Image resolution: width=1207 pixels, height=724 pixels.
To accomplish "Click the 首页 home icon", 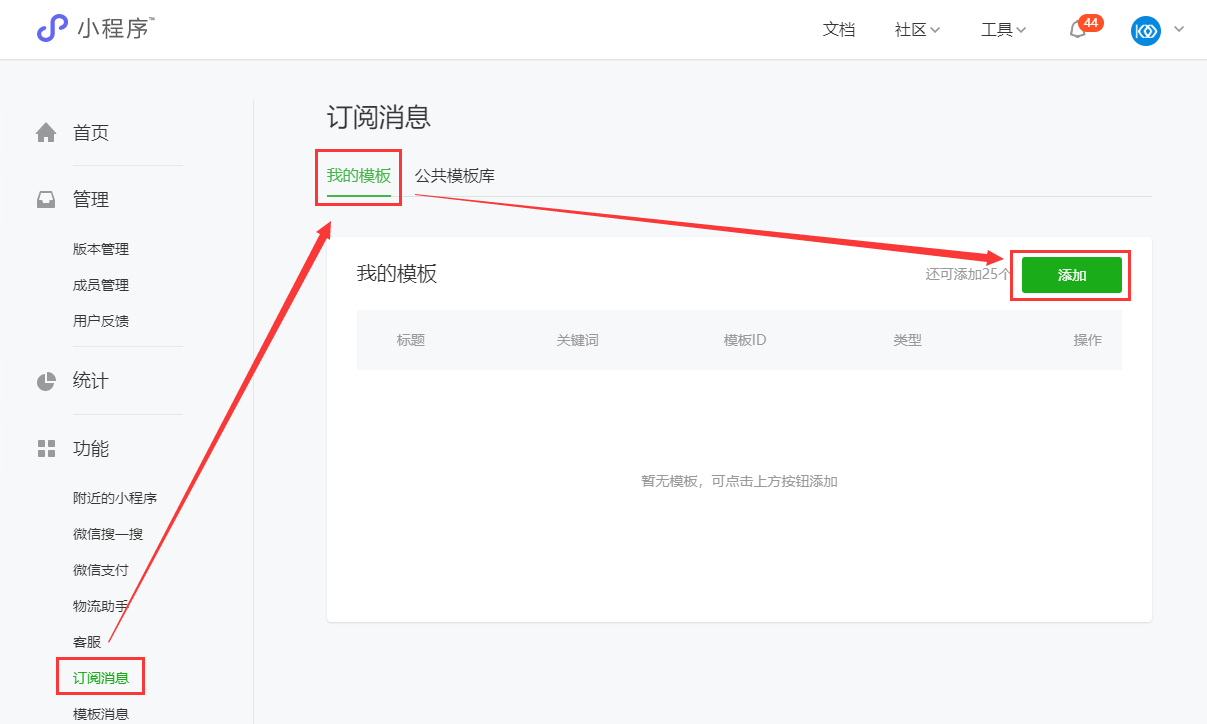I will 46,133.
